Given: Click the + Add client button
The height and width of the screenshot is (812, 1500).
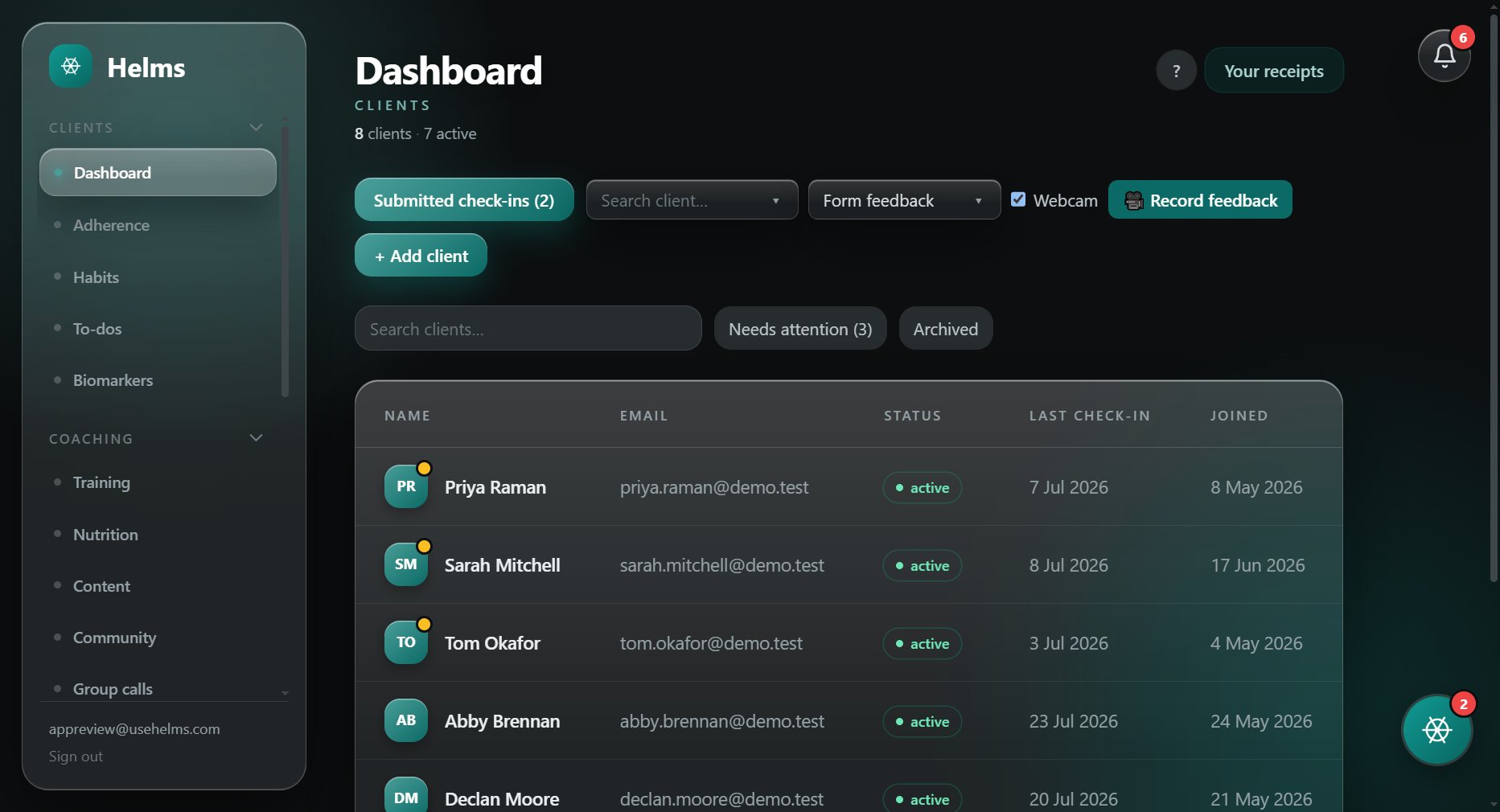Looking at the screenshot, I should pos(421,256).
